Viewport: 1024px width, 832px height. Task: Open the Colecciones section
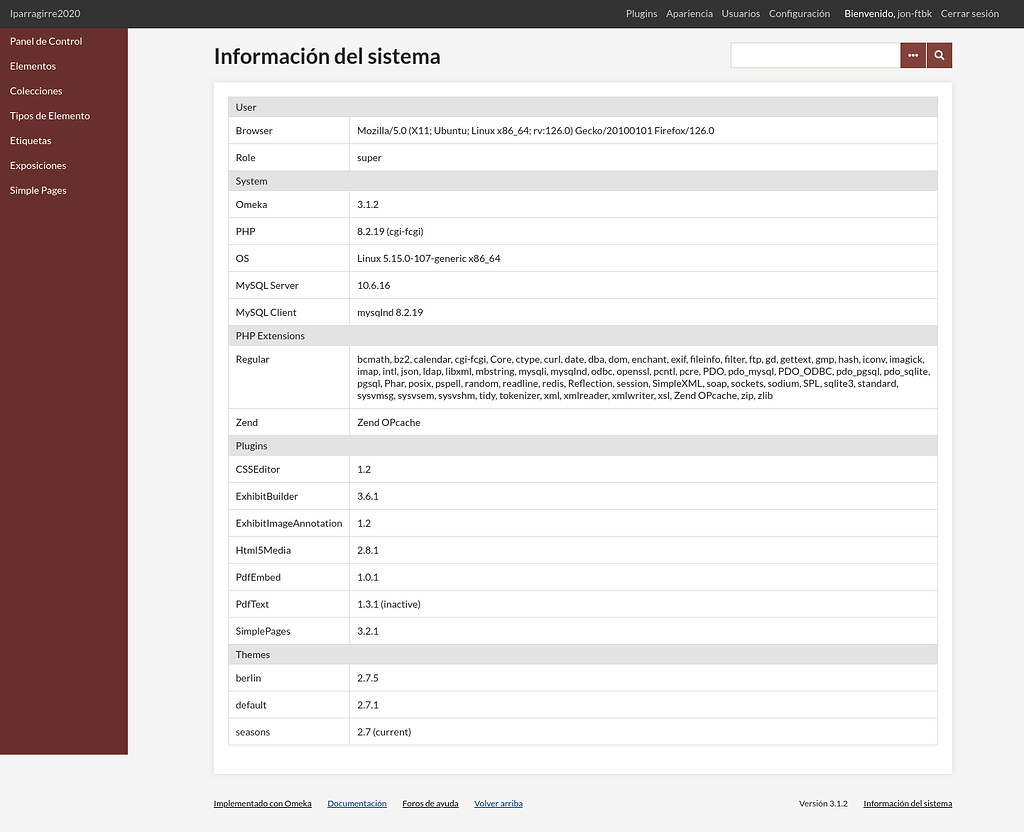(x=36, y=91)
